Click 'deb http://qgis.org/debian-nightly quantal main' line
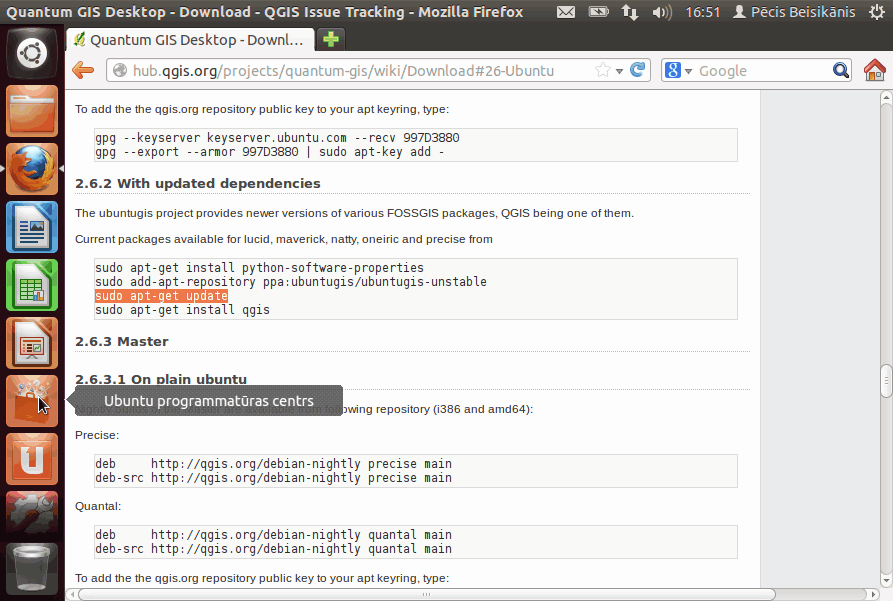Screen dimensions: 893x601 click(273, 535)
